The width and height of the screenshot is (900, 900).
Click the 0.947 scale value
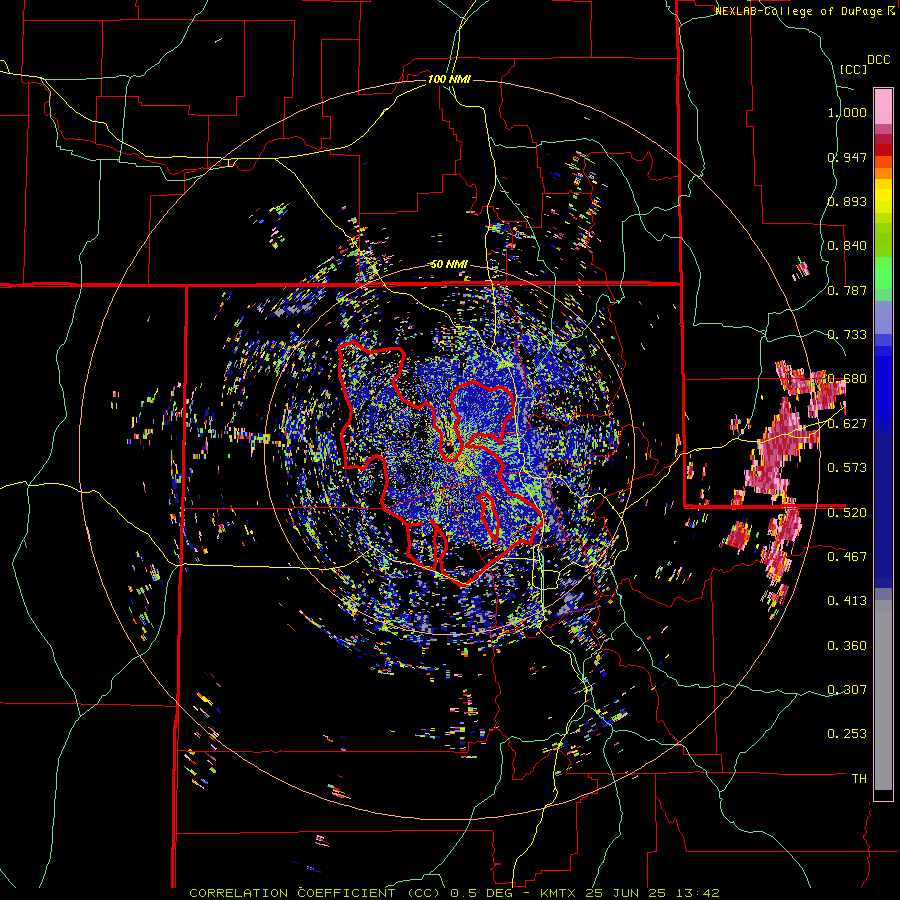click(847, 157)
